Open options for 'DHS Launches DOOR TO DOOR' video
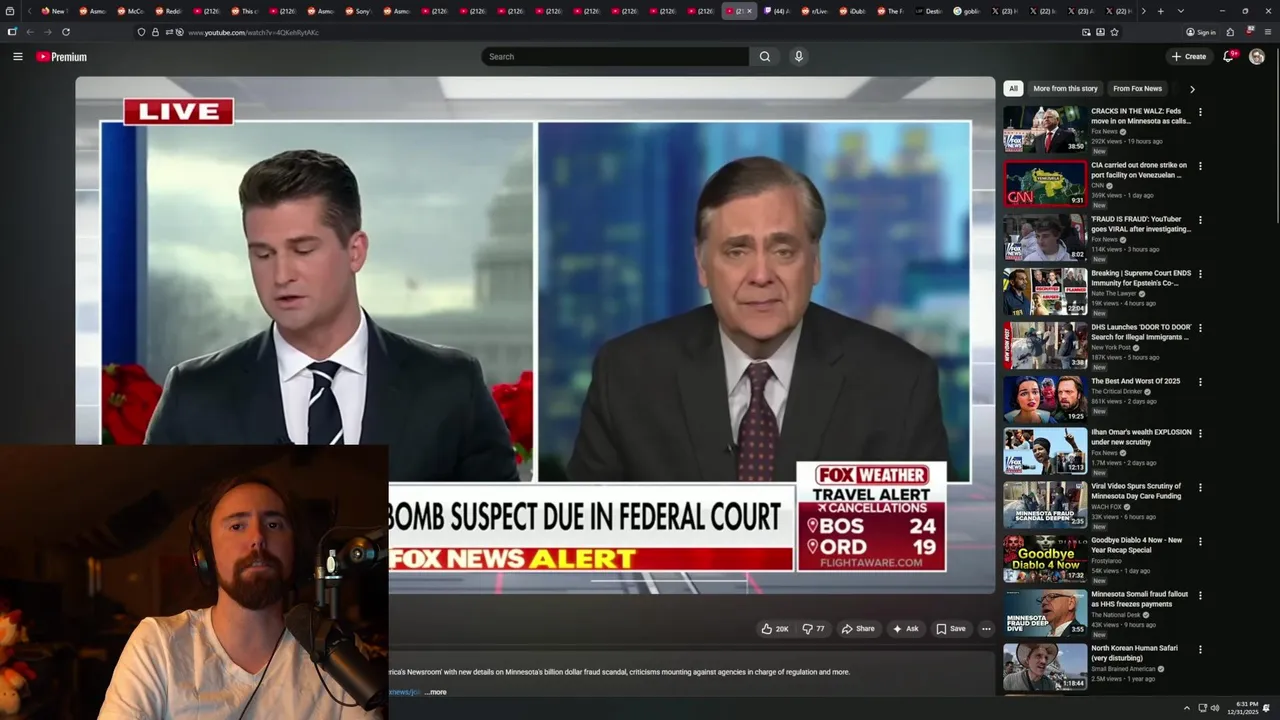This screenshot has width=1280, height=720. click(x=1200, y=328)
